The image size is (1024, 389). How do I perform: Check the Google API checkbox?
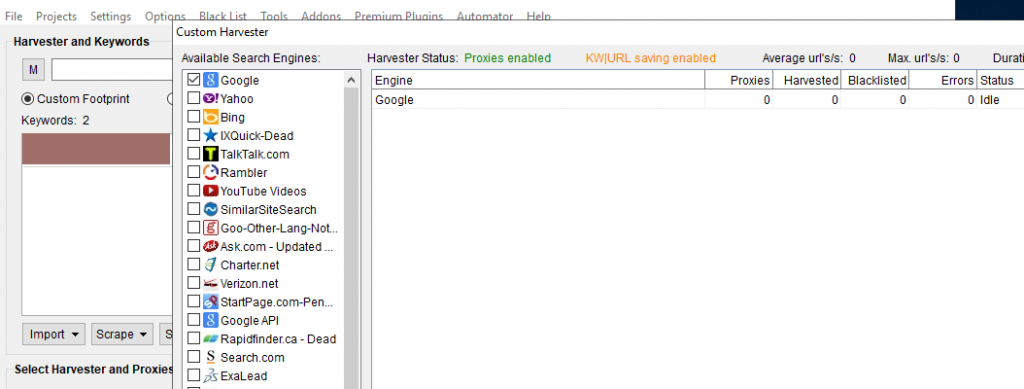click(193, 320)
